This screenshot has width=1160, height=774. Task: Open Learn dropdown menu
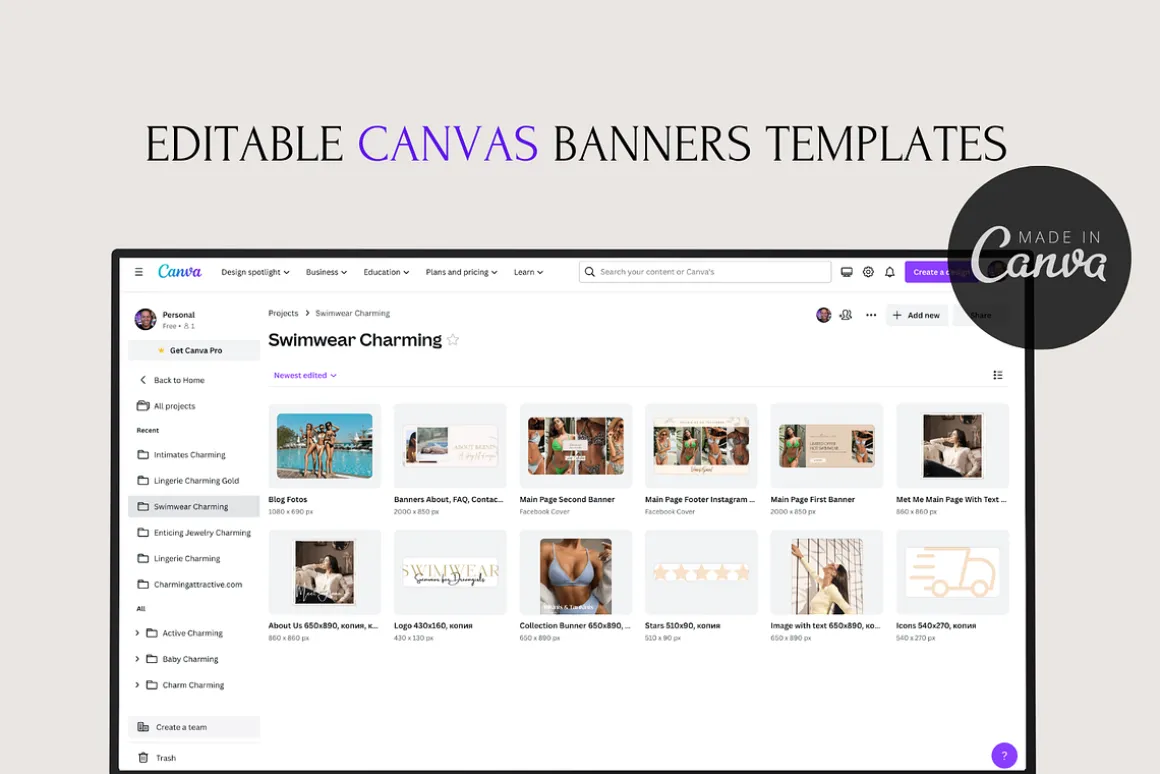pyautogui.click(x=528, y=272)
